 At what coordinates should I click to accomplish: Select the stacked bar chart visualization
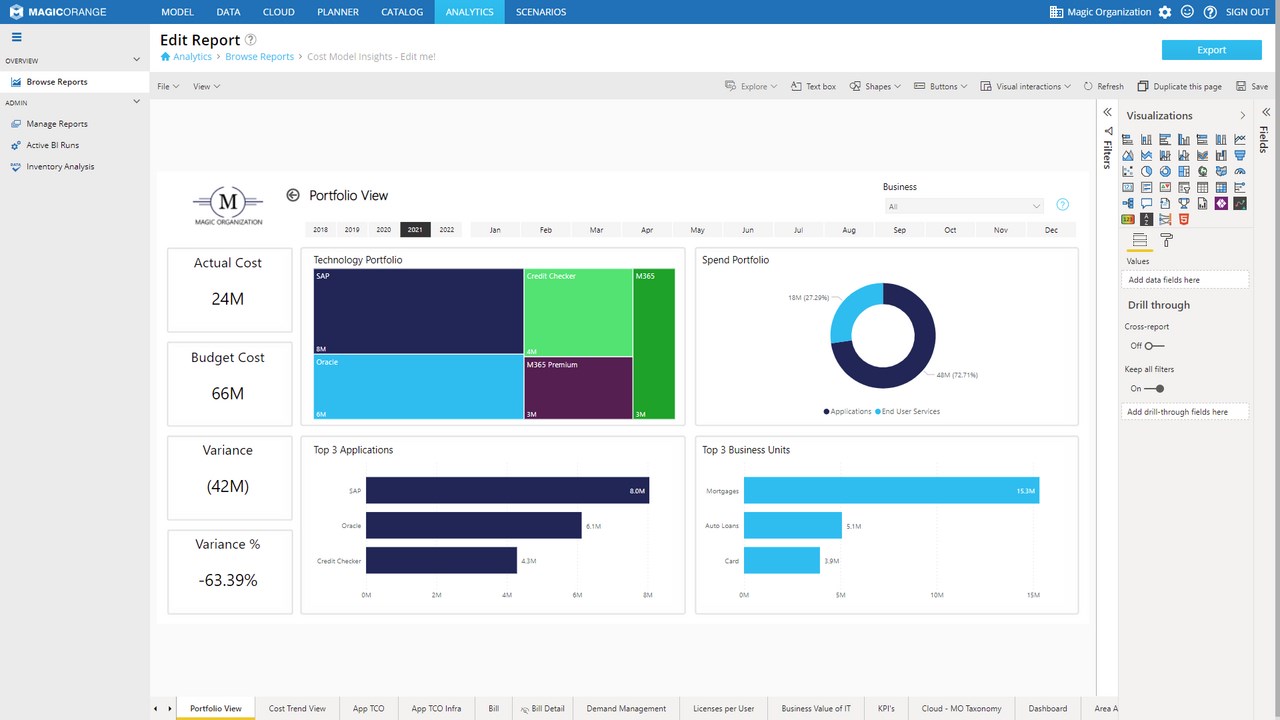coord(1127,139)
